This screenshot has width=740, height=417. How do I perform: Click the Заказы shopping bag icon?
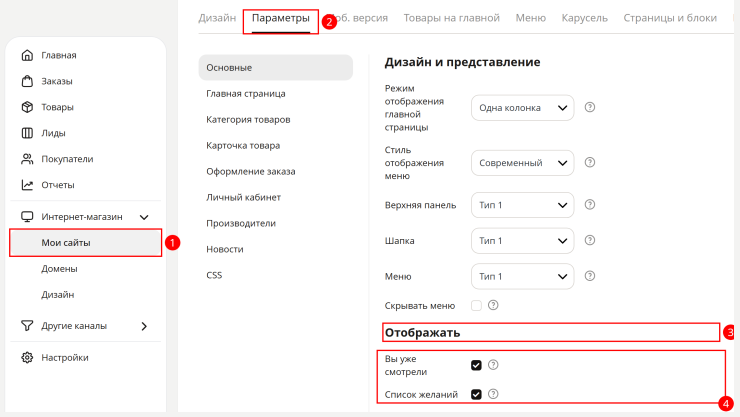click(x=27, y=81)
